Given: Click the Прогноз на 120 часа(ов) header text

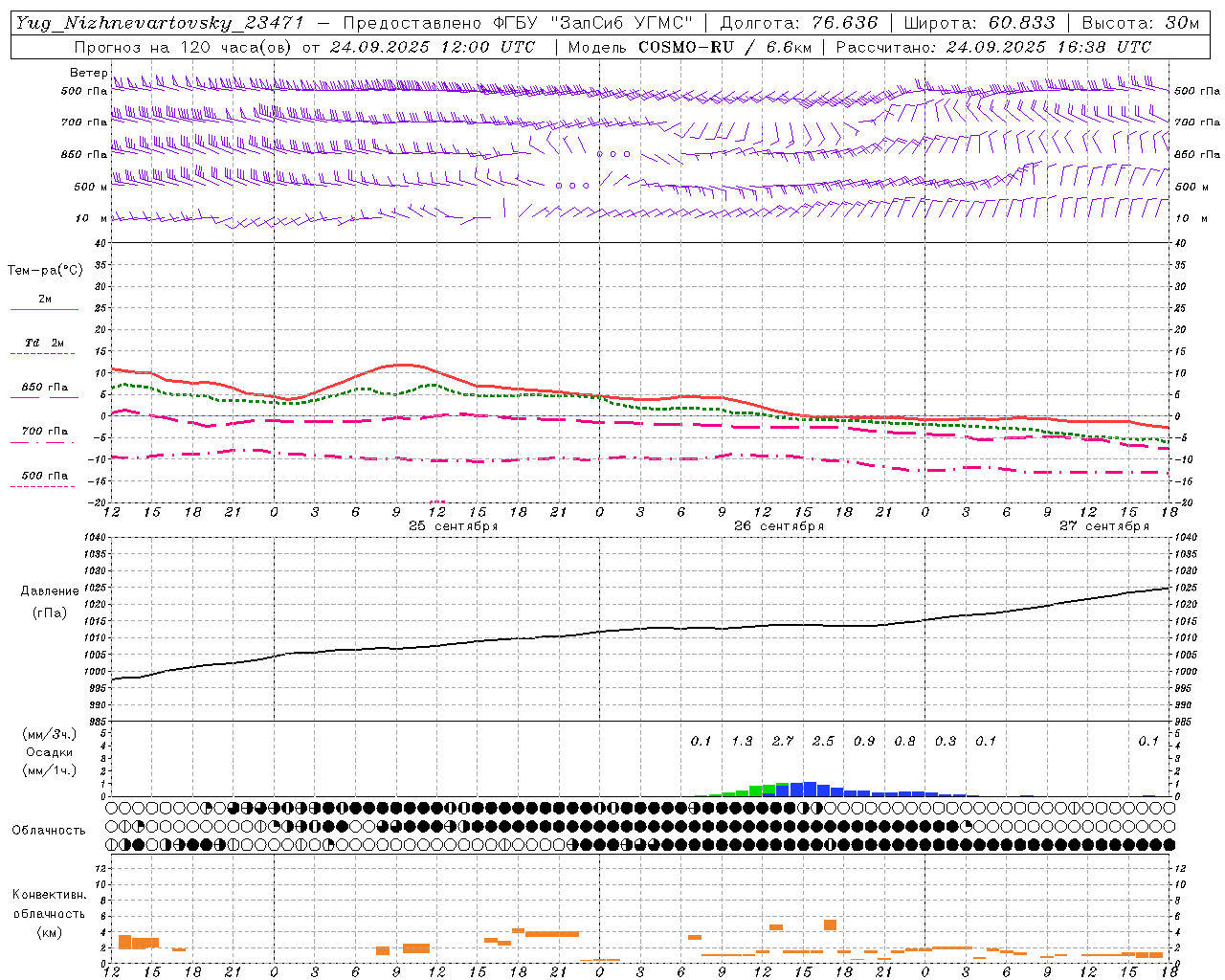Looking at the screenshot, I should 307,47.
